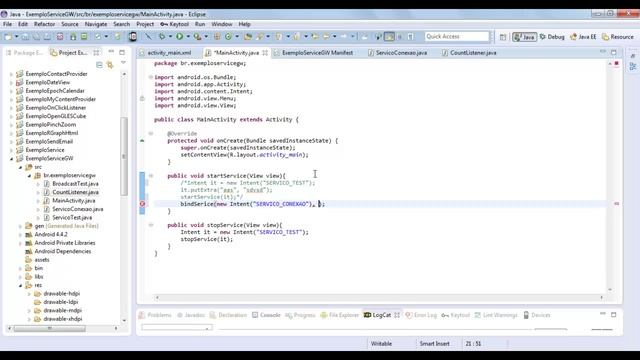Click the Debug bug icon in toolbar
Screen dimensions: 640x360
162,37
